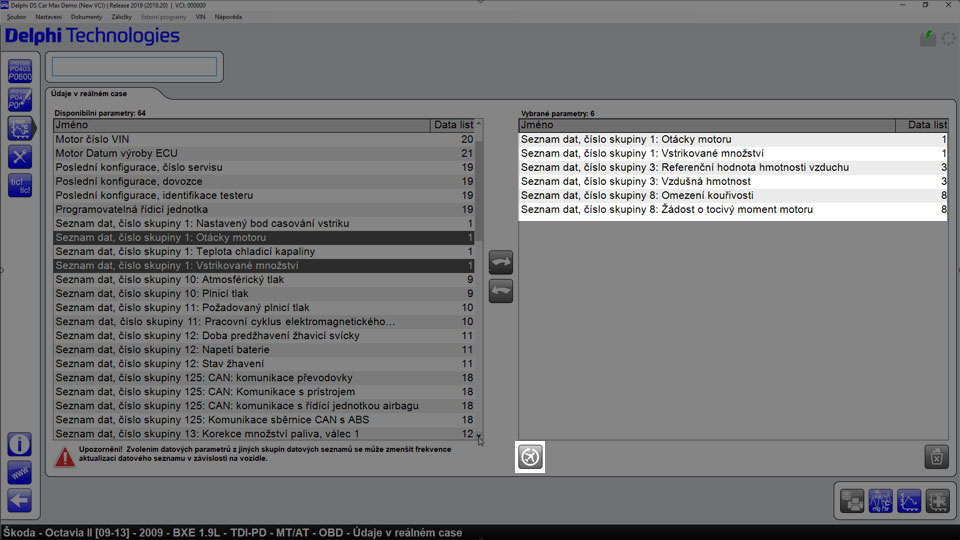
Task: Select Programovatelná řídicí jednotka row
Action: coord(264,209)
